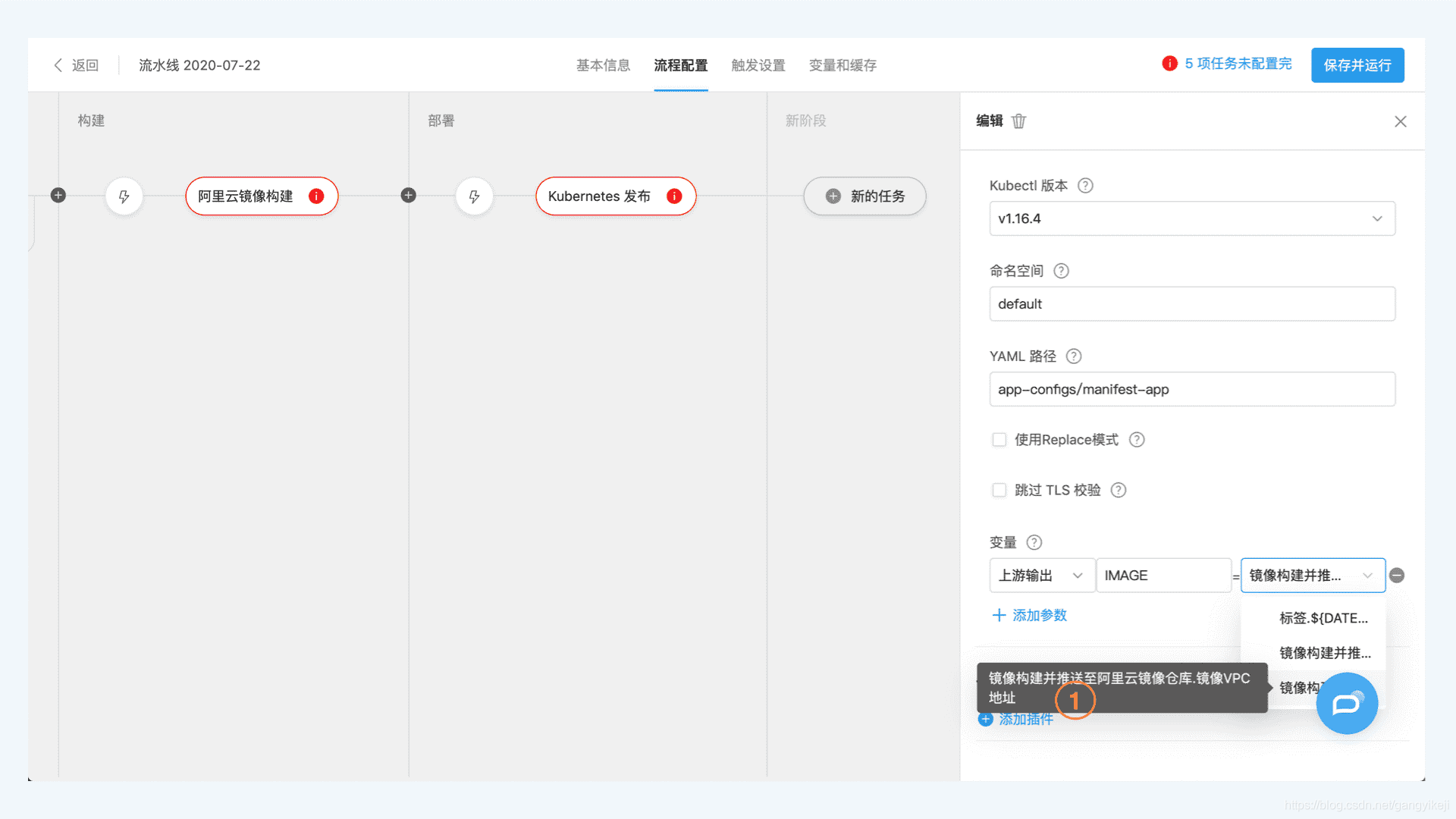This screenshot has height=819, width=1456.
Task: Click the IMAGE variable name field
Action: pos(1163,576)
